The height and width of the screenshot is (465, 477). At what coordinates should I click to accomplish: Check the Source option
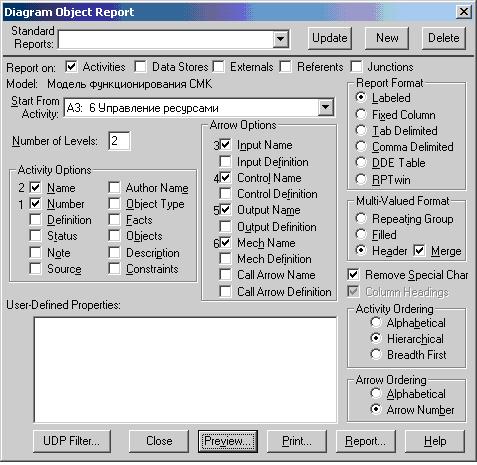(35, 268)
